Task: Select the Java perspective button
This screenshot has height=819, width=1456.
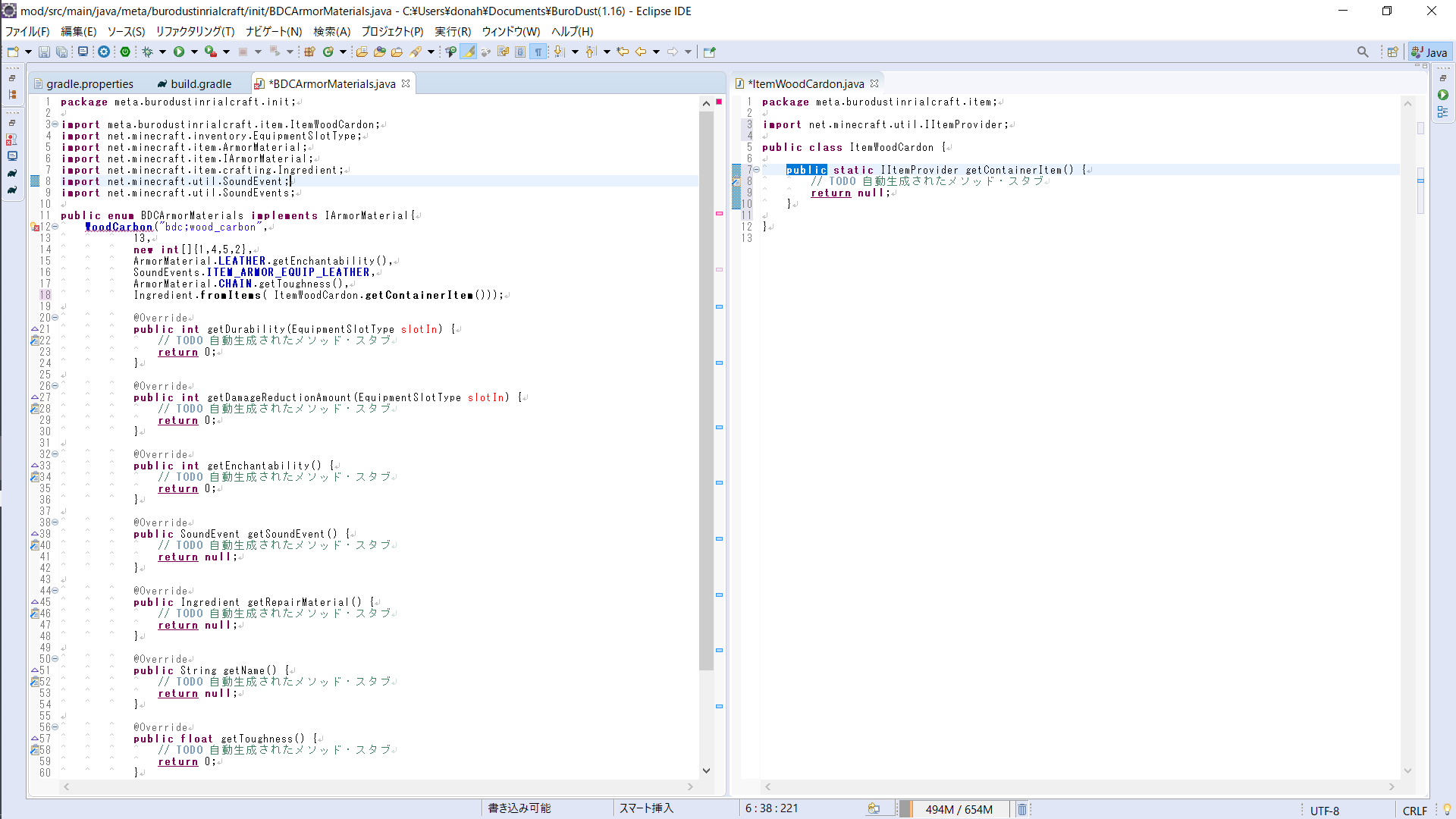Action: point(1429,52)
